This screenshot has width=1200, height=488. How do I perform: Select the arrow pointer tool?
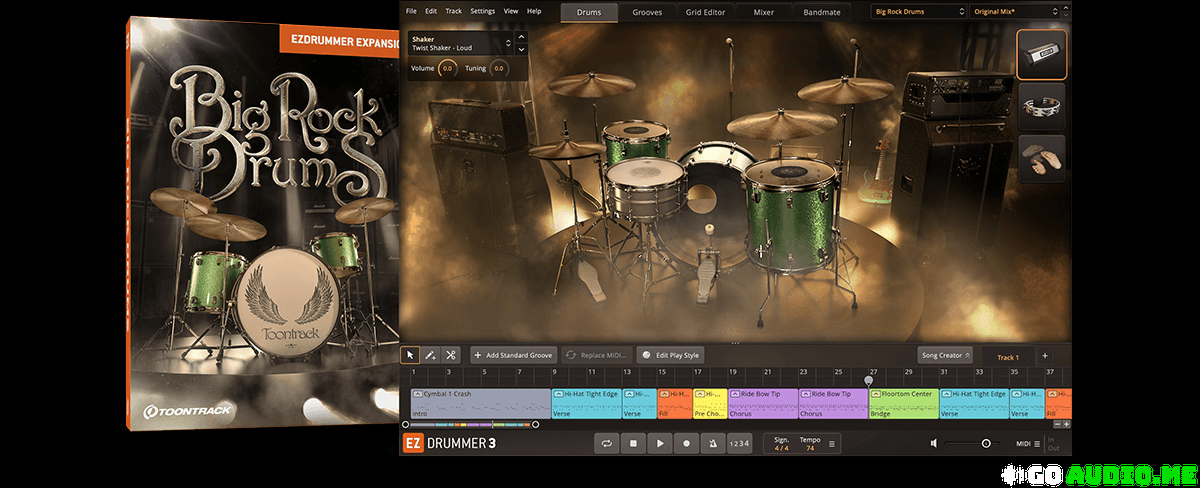point(410,355)
